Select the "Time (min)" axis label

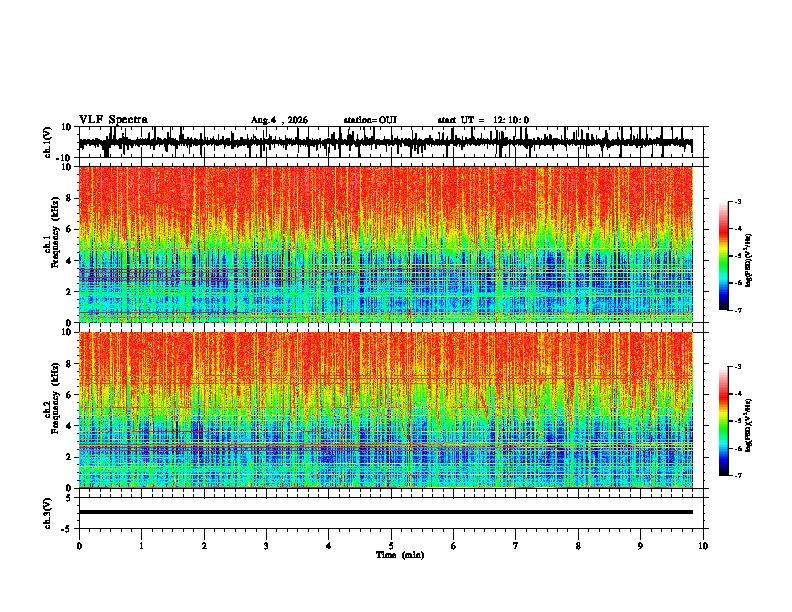pyautogui.click(x=400, y=555)
